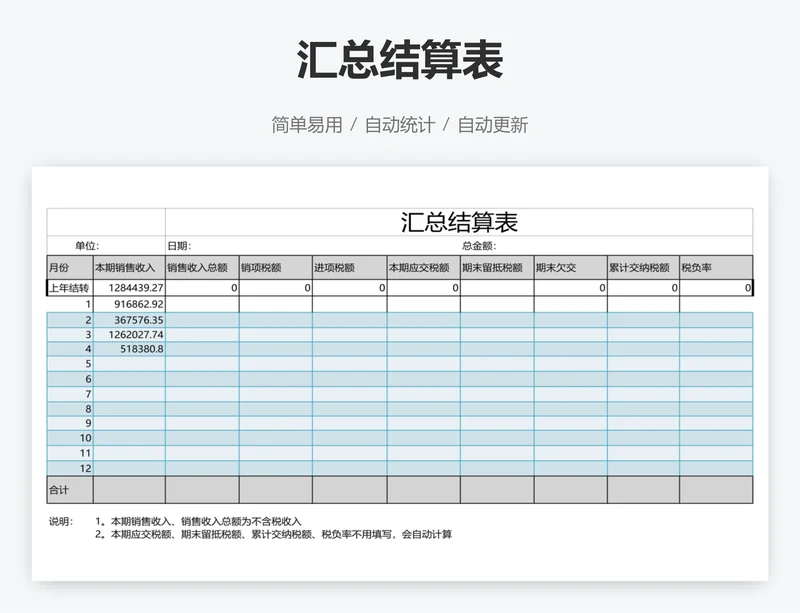Select the value 518380.8
Screen dimensions: 800x613
142,349
